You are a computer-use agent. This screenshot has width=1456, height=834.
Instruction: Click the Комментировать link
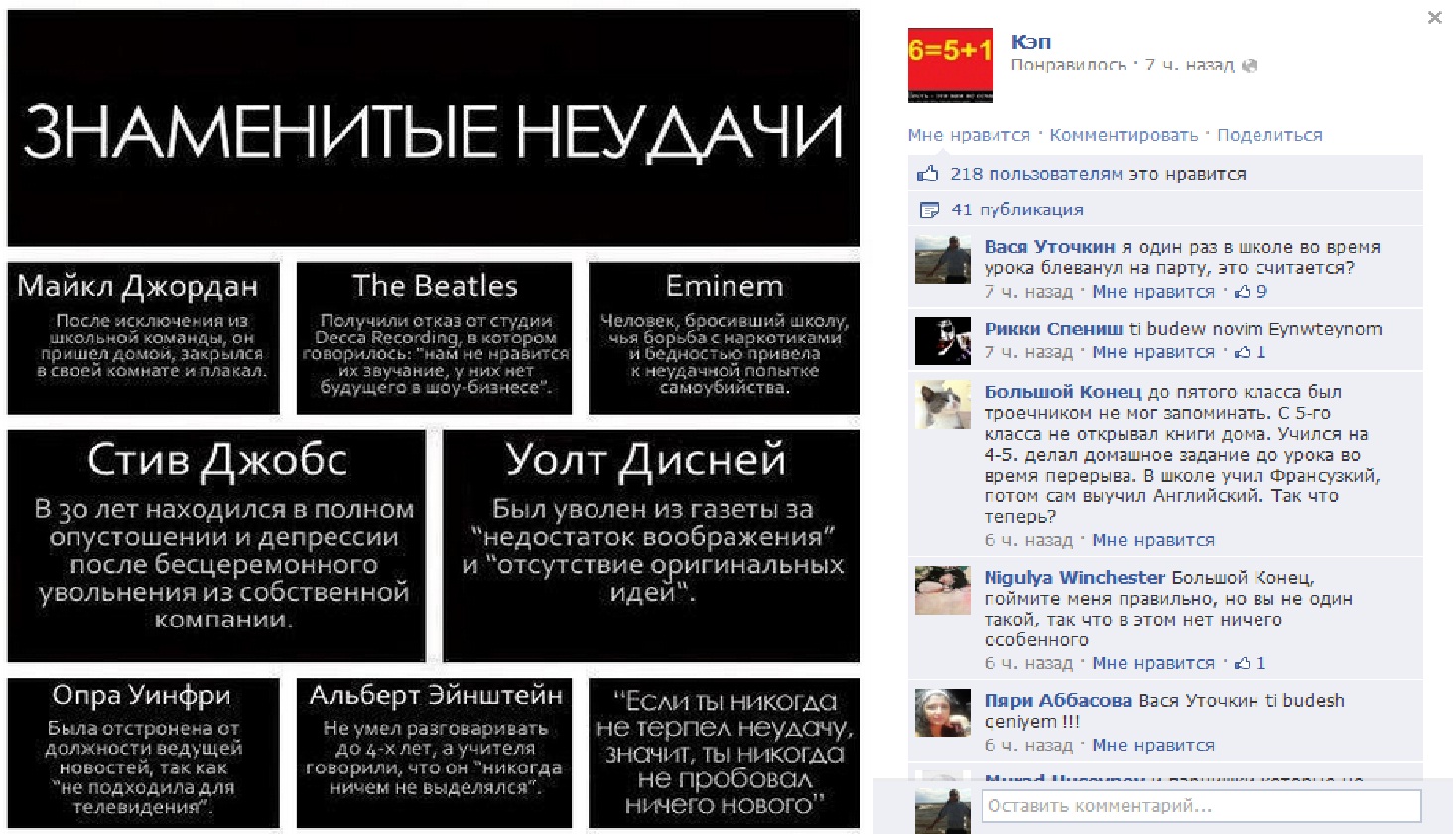coord(1124,135)
